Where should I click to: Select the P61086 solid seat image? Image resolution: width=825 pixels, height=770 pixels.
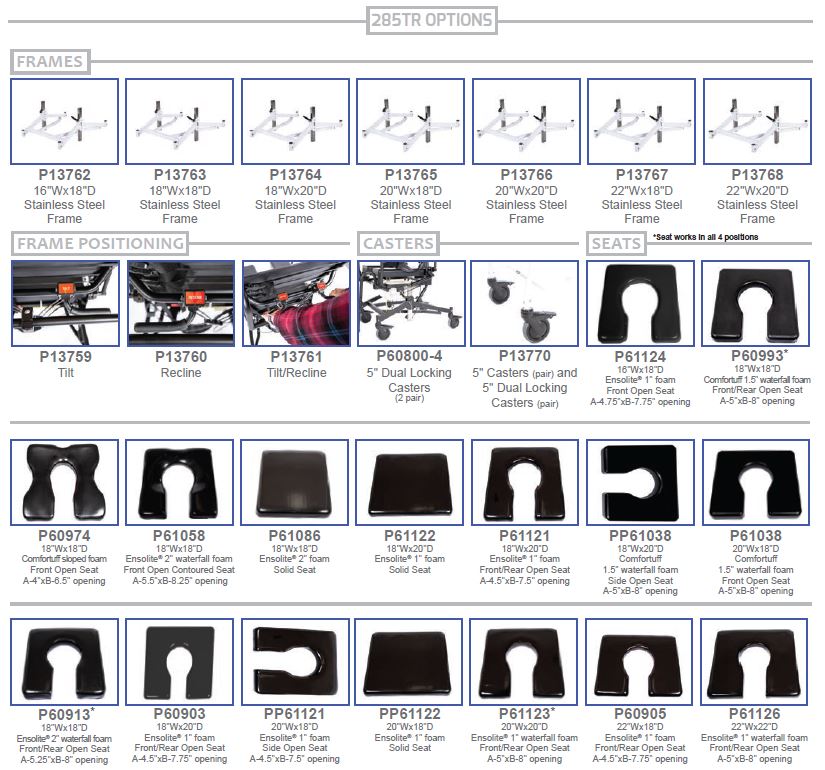pos(295,482)
